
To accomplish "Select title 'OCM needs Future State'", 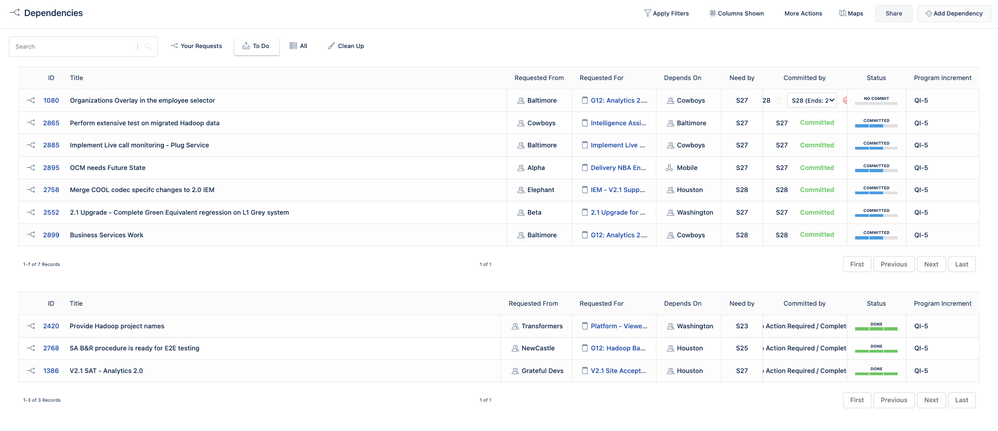I will pyautogui.click(x=108, y=168).
